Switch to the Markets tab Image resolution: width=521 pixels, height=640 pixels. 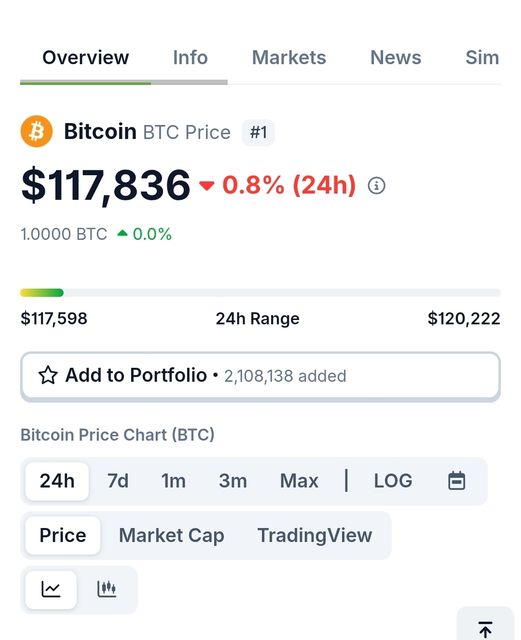(289, 58)
